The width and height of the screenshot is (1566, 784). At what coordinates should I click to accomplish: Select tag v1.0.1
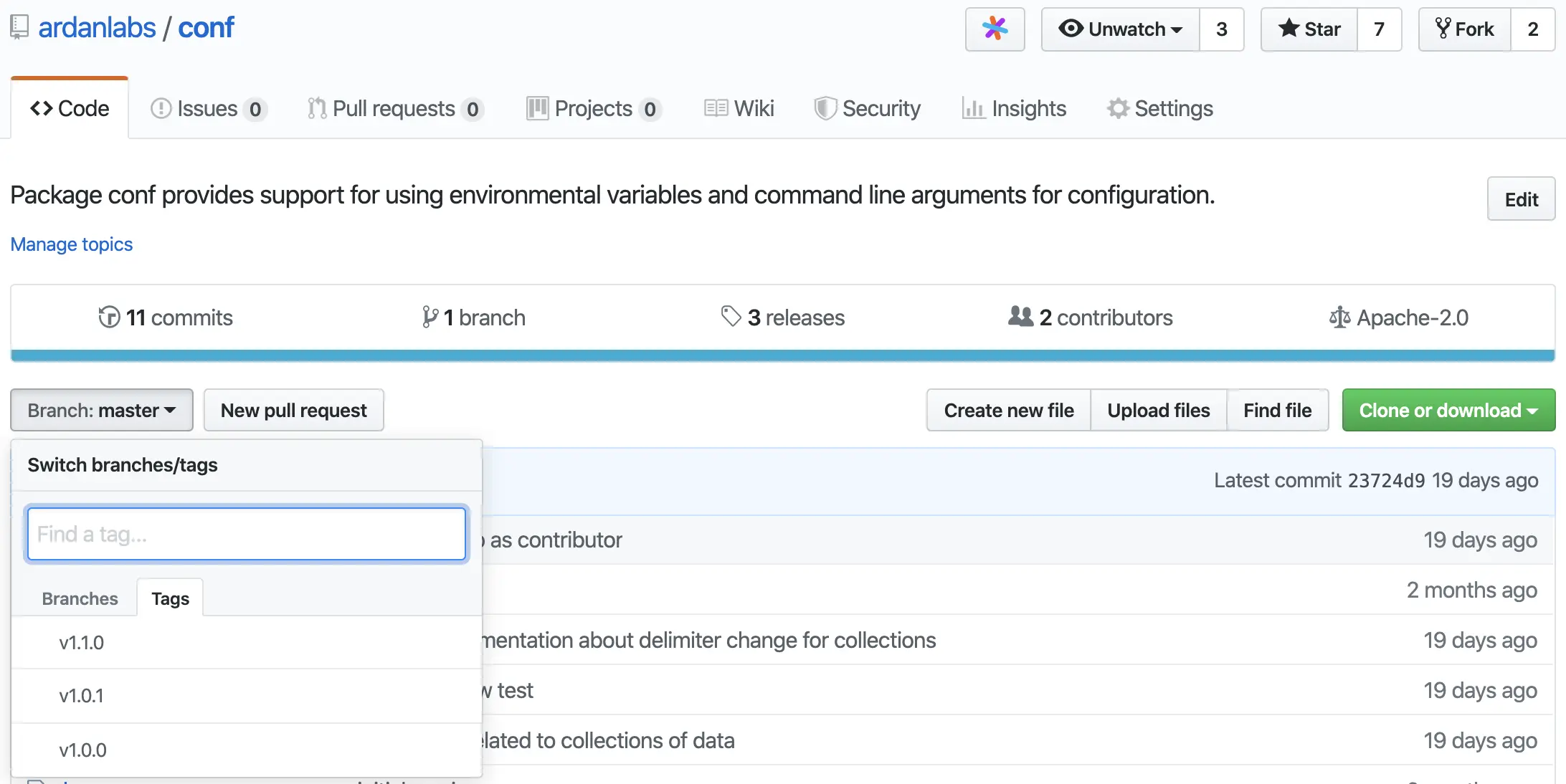(x=247, y=696)
